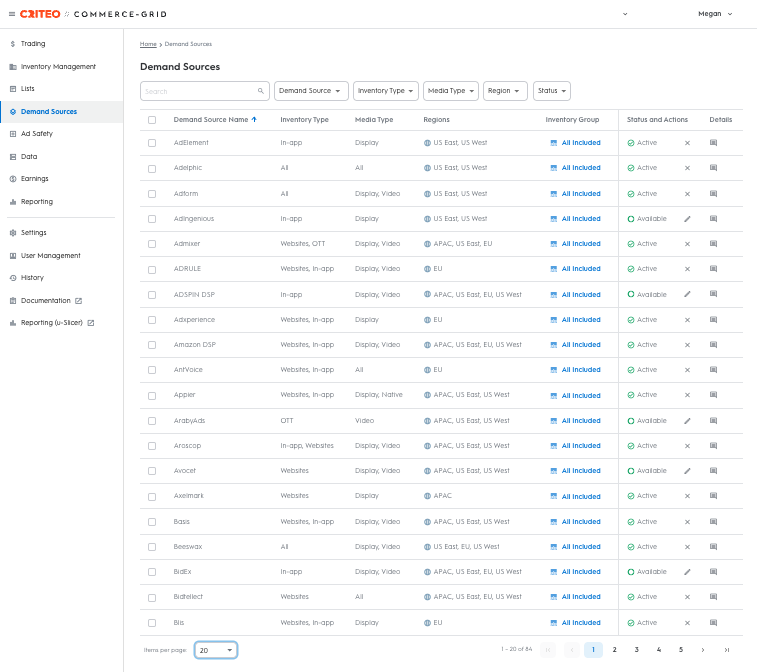Open details icon for Basis
This screenshot has height=672, width=757.
[x=714, y=521]
